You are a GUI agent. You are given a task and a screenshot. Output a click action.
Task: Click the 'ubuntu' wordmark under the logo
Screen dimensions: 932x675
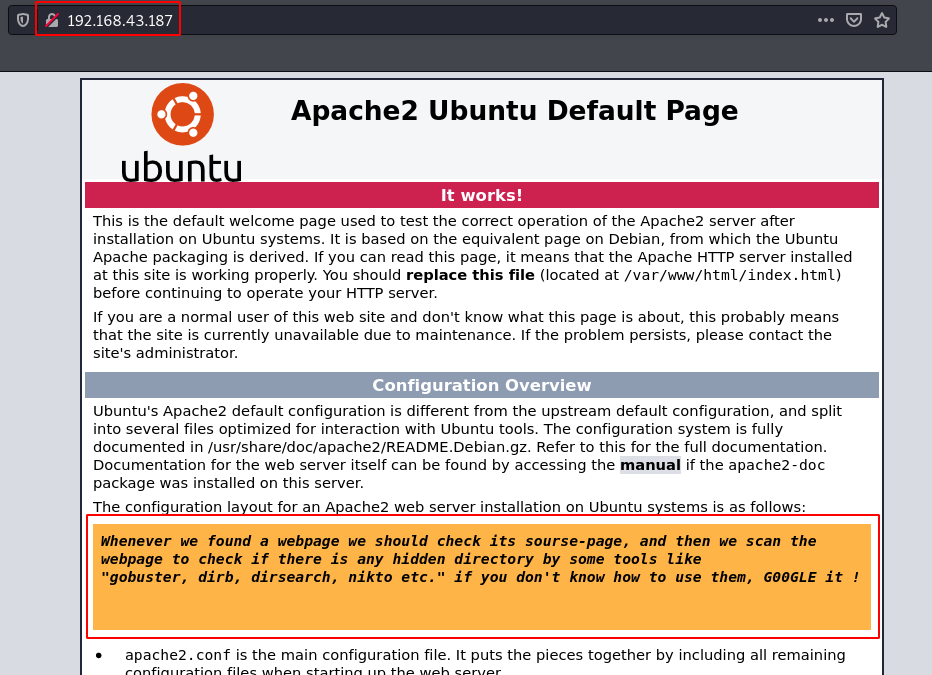181,167
